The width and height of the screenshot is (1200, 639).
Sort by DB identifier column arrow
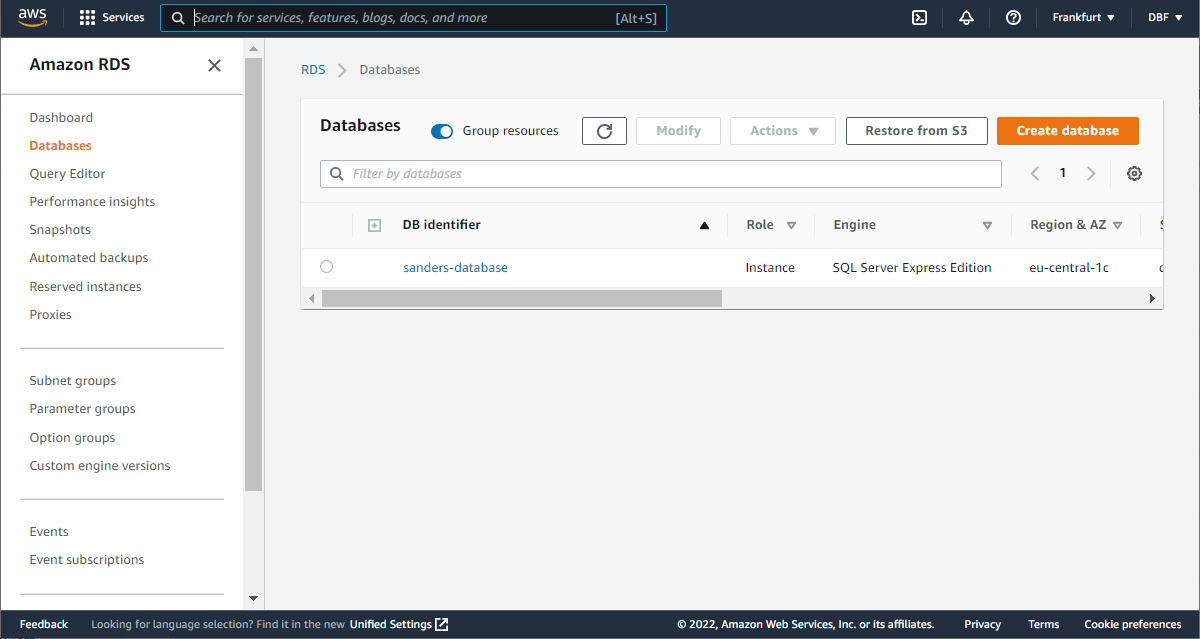coord(704,226)
